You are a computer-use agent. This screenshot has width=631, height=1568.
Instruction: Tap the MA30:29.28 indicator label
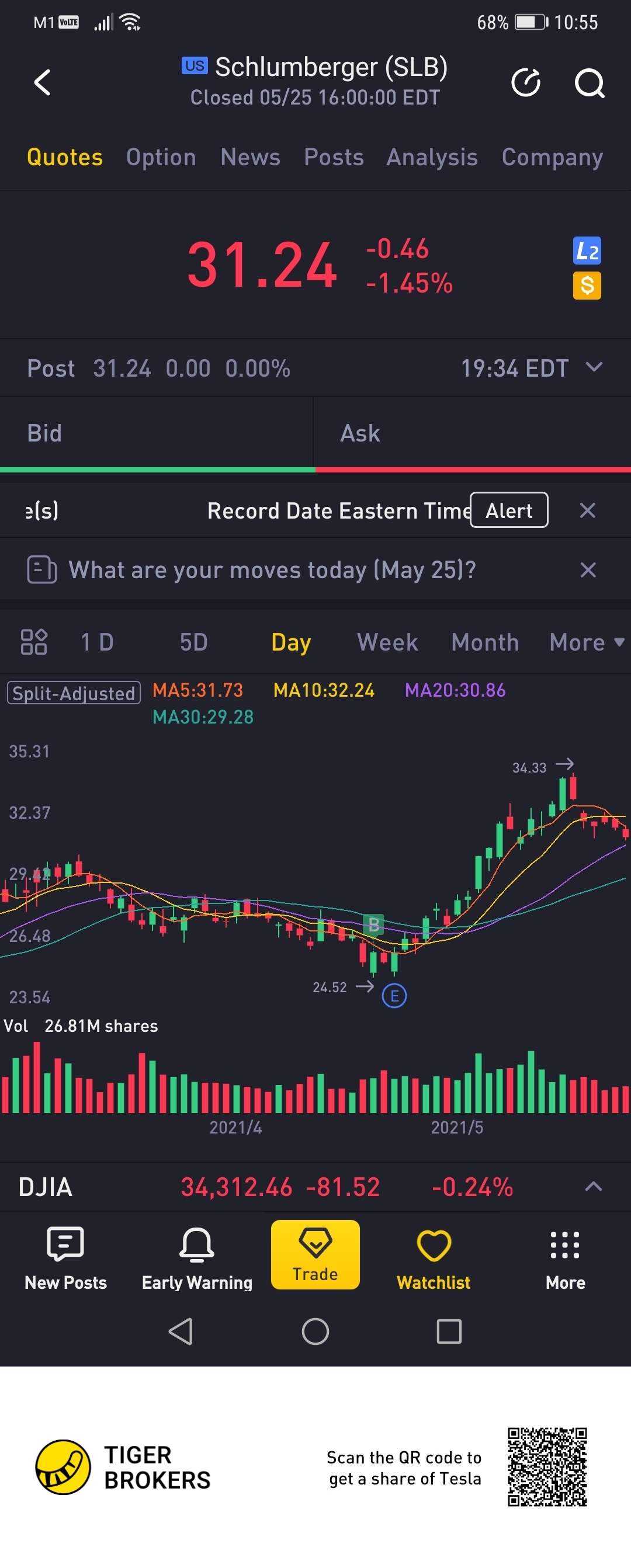point(203,717)
